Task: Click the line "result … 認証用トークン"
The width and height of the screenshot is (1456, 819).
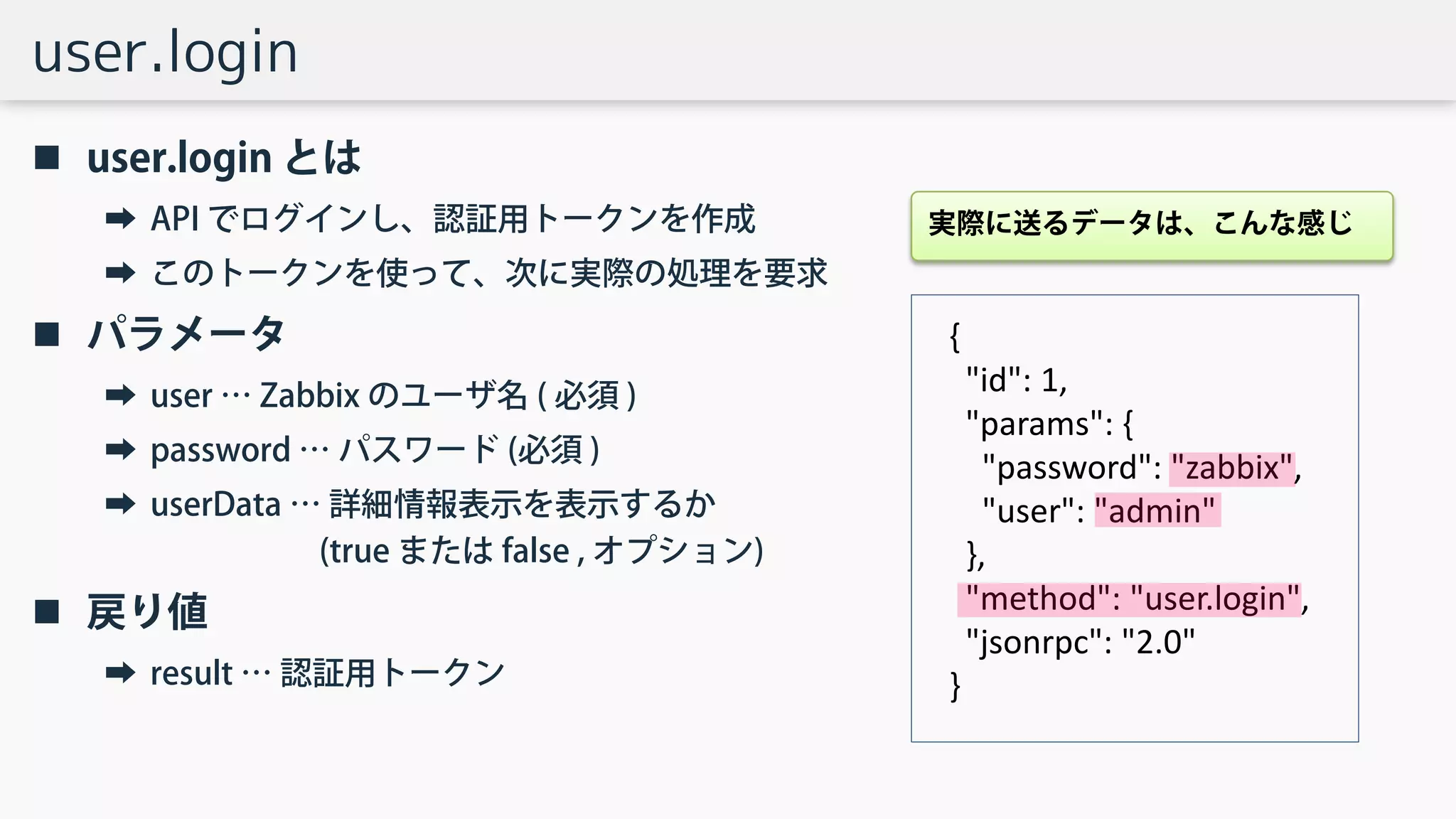Action: [x=328, y=673]
